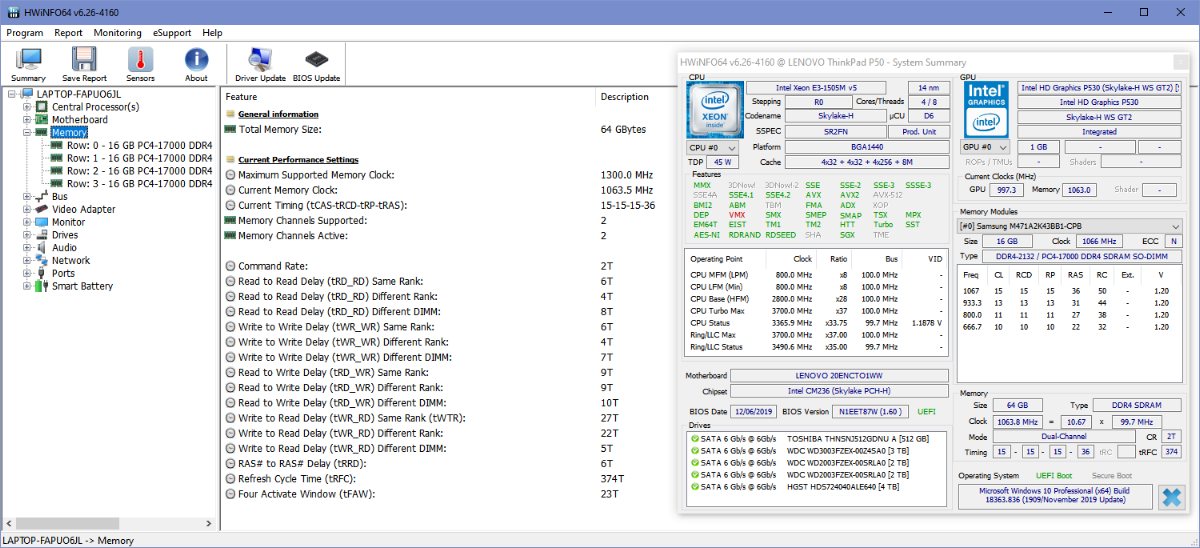This screenshot has width=1200, height=548.
Task: Click the Bus tree icon
Action: (x=42, y=197)
